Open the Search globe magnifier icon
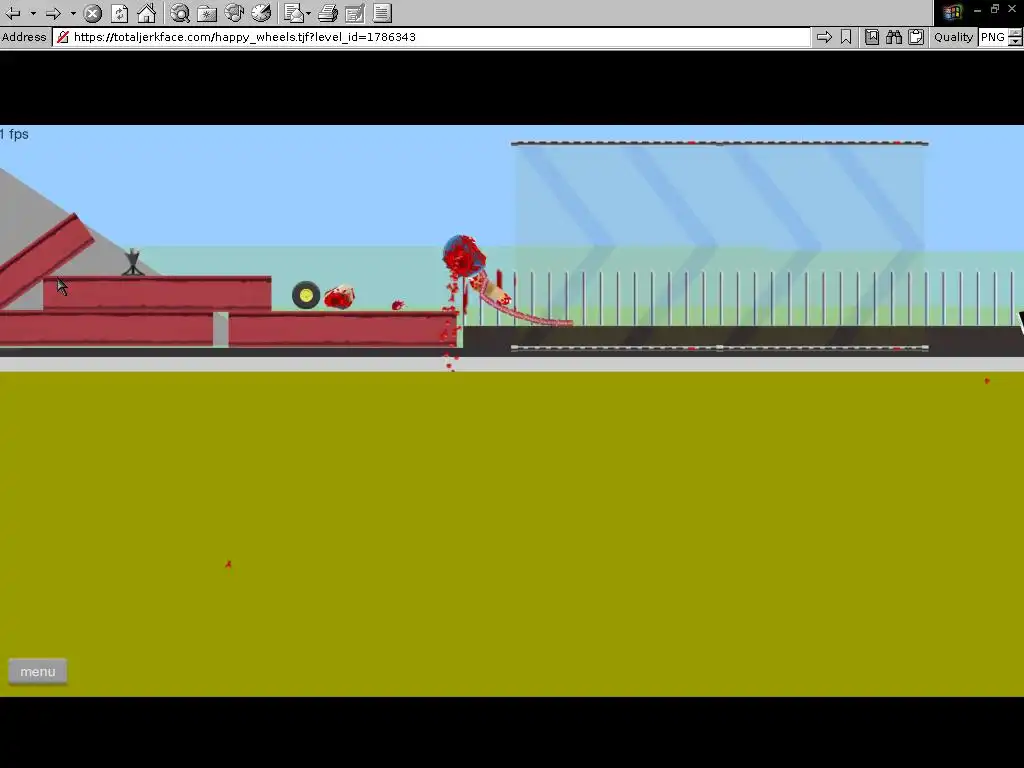The width and height of the screenshot is (1024, 768). click(180, 13)
